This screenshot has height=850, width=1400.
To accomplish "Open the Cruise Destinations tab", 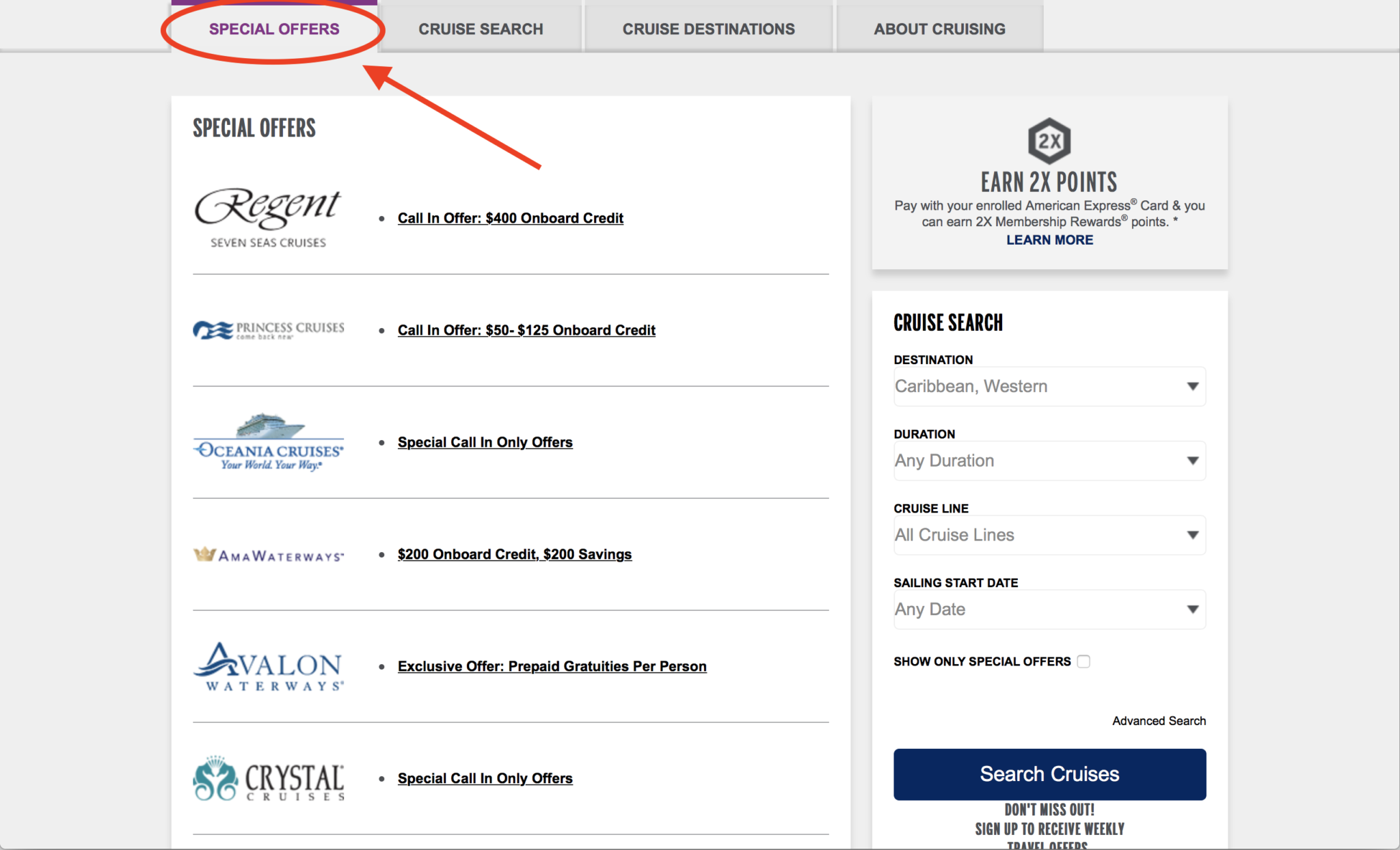I will (x=708, y=29).
